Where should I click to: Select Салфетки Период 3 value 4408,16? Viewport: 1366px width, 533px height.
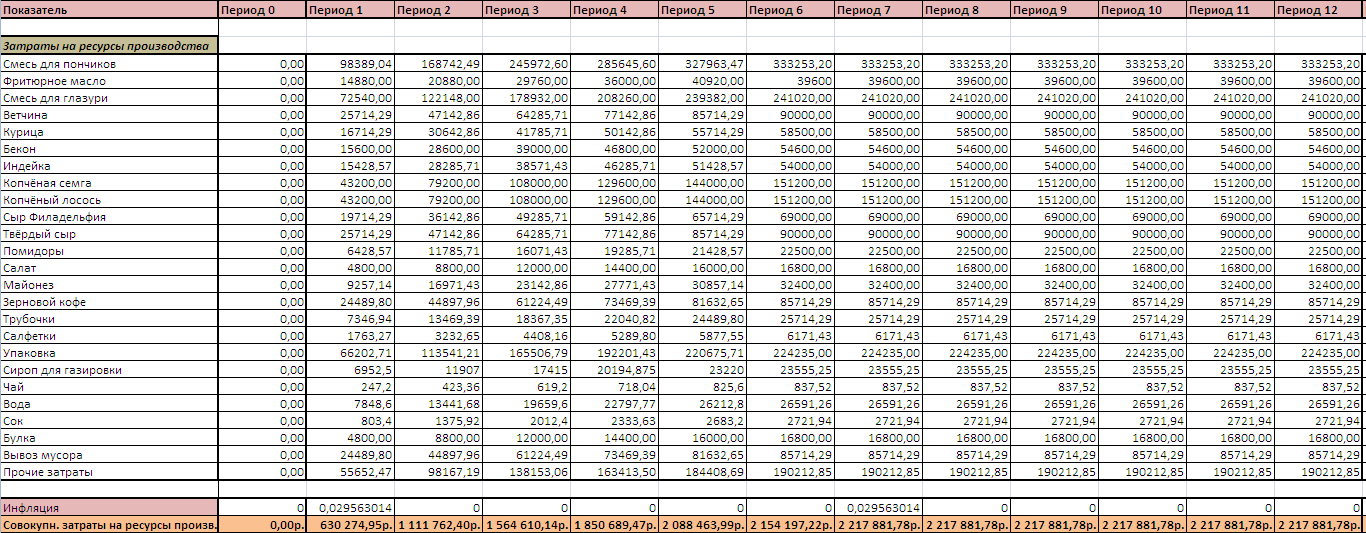coord(526,336)
